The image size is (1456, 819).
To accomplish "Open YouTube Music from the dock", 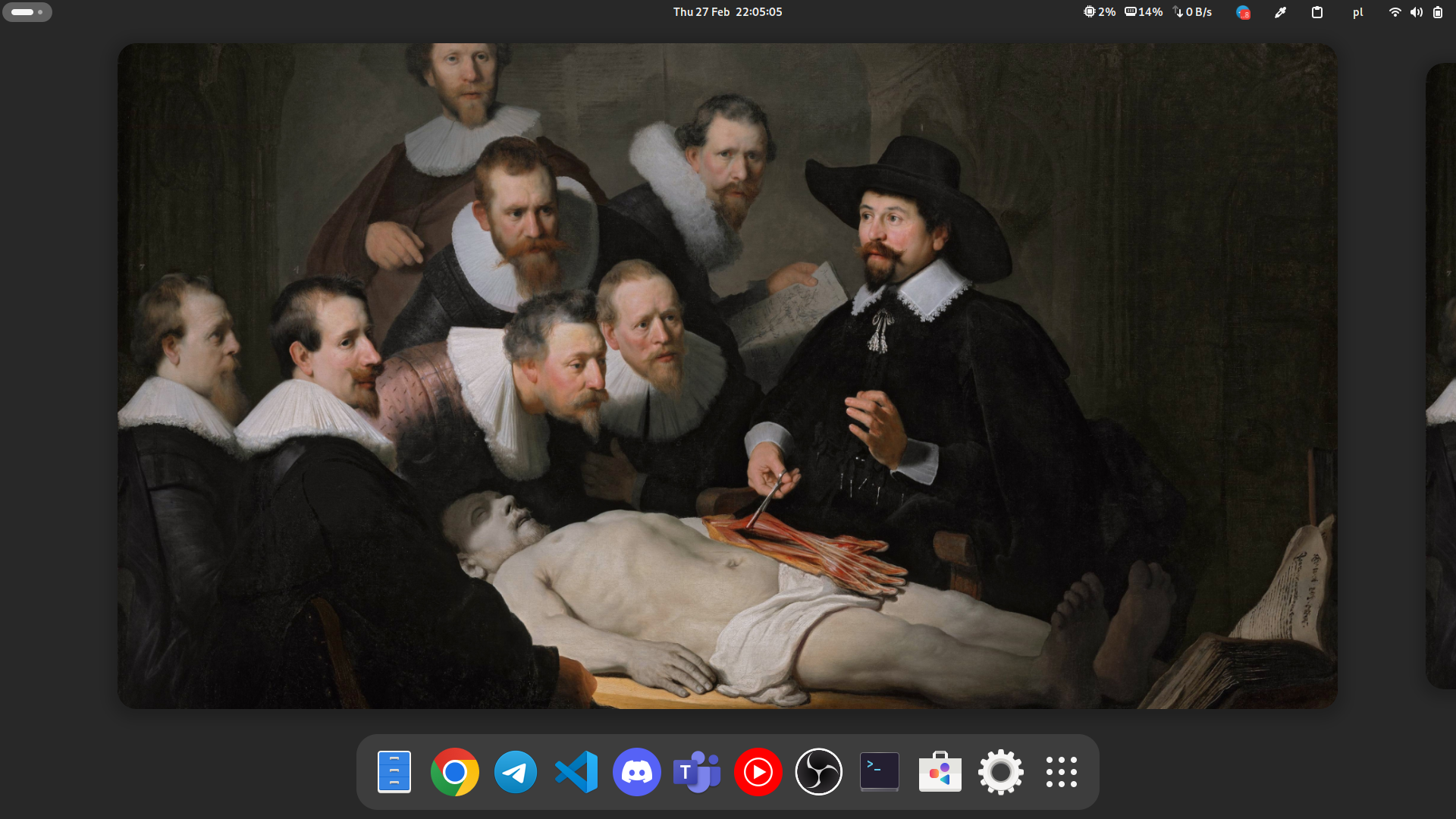I will (758, 772).
